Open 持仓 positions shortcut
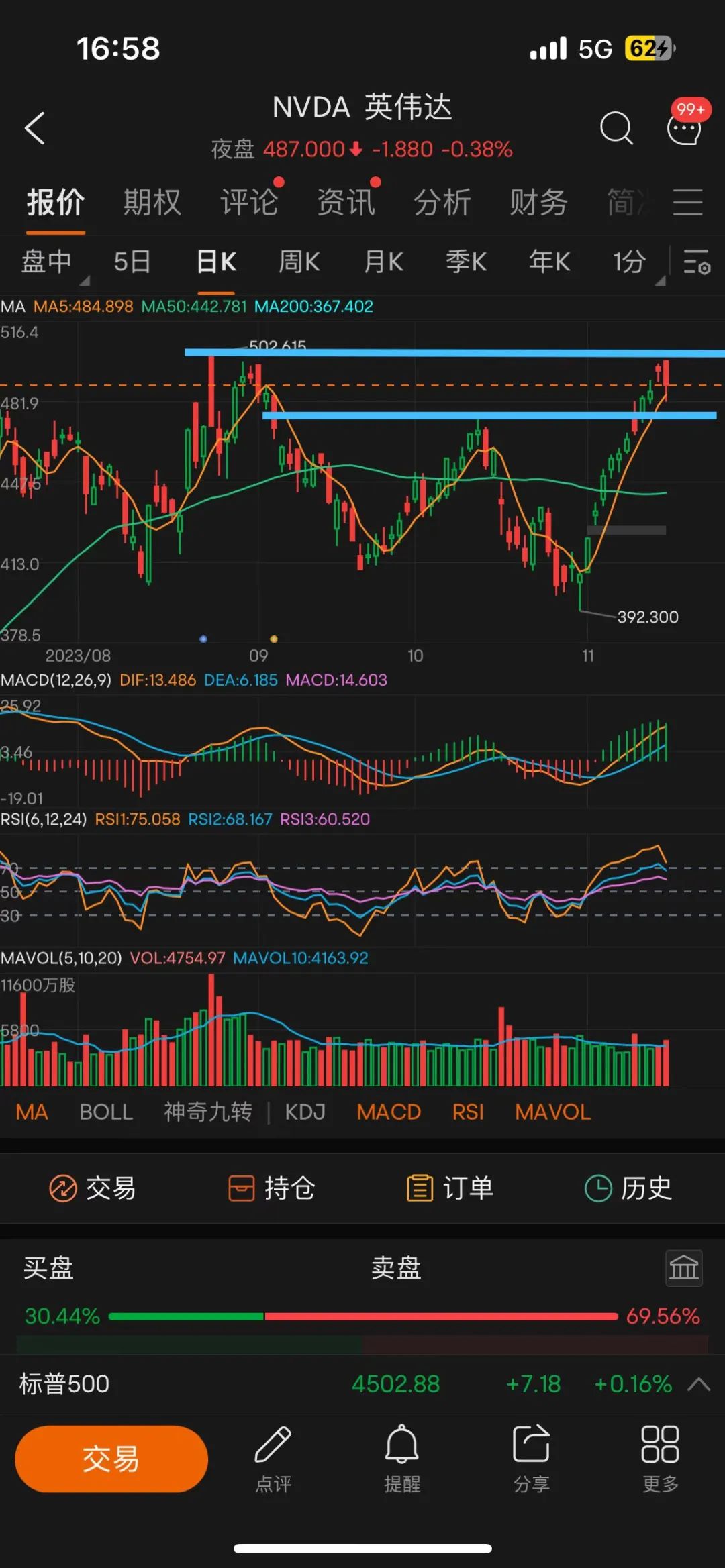Image resolution: width=725 pixels, height=1568 pixels. coord(272,1188)
